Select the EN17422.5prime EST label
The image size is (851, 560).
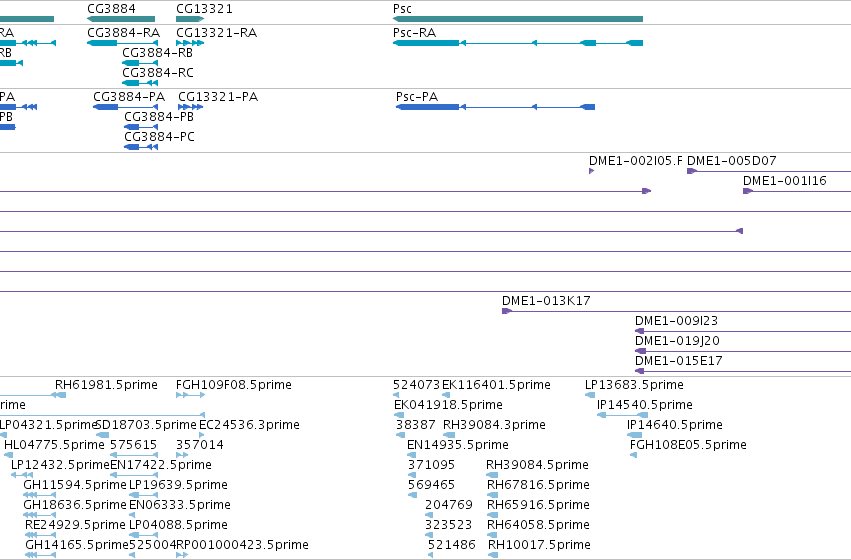click(x=161, y=465)
